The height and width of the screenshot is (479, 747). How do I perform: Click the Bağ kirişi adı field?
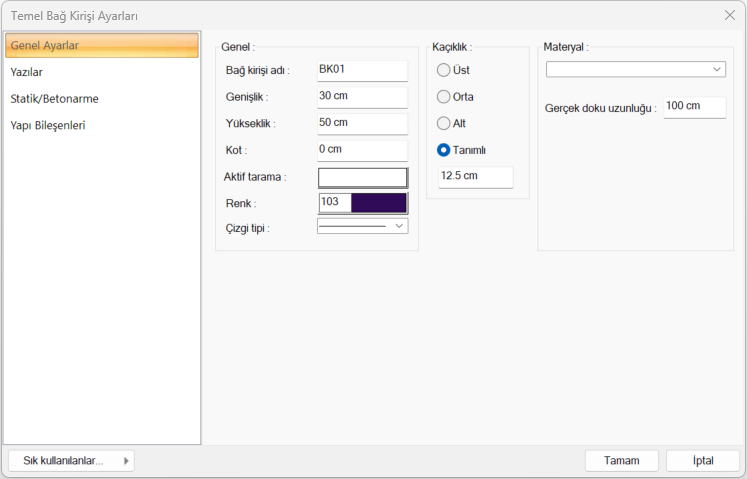point(361,70)
